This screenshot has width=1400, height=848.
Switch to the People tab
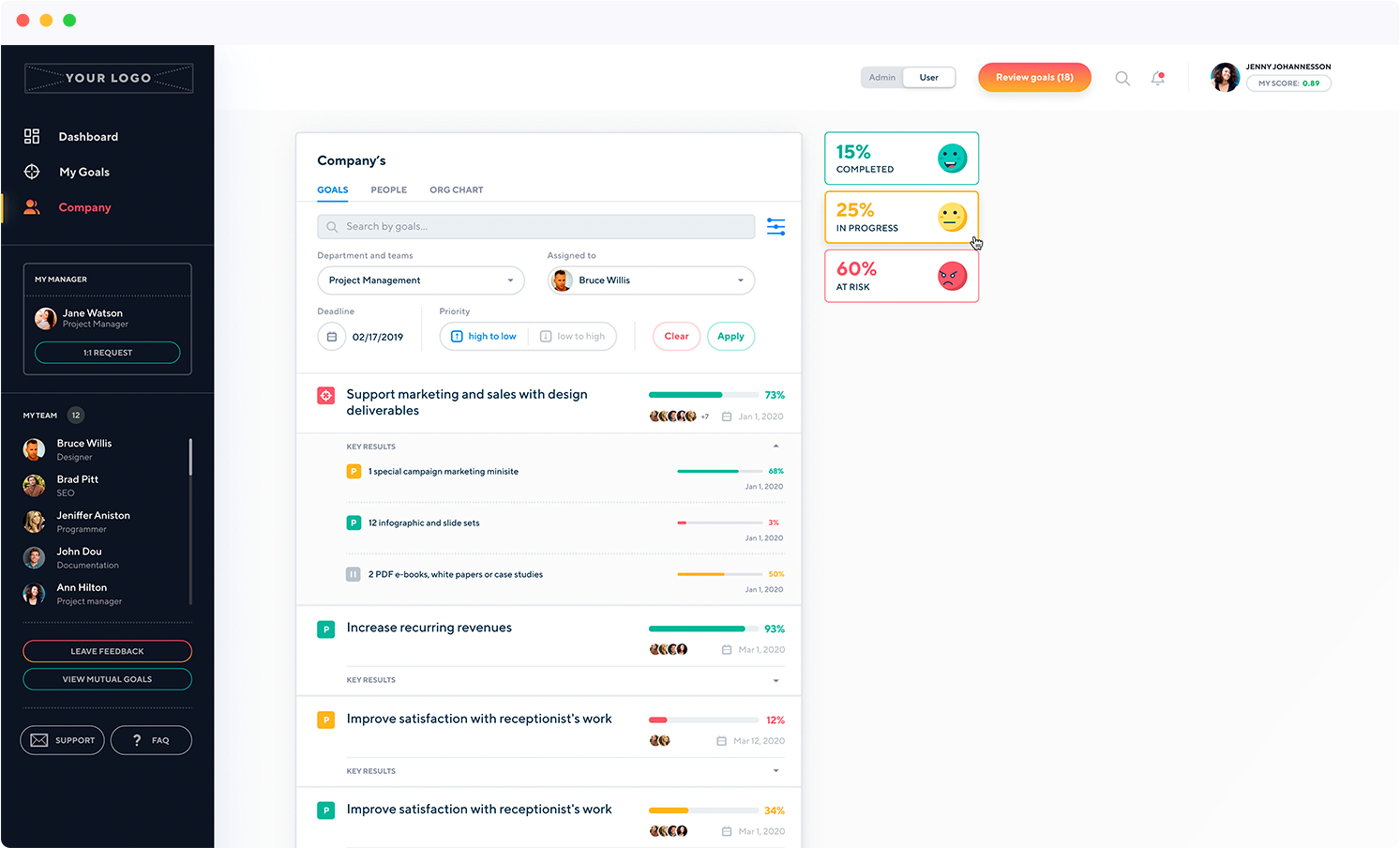click(389, 190)
